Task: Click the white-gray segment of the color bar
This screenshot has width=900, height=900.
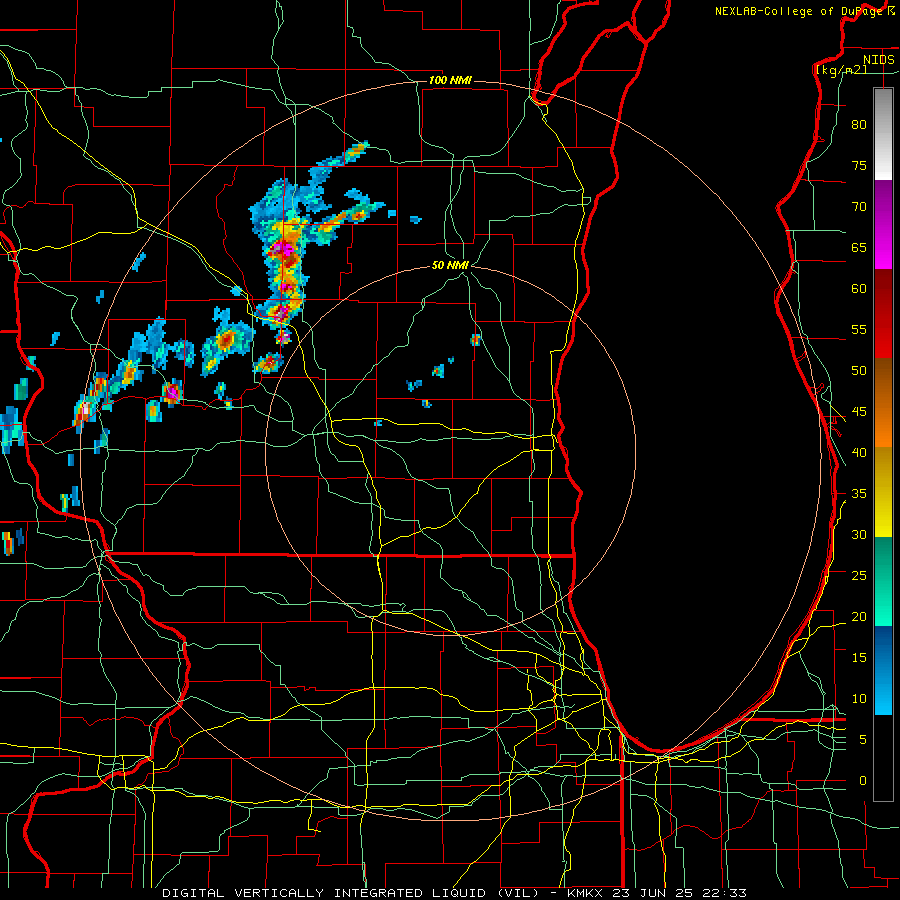Action: 883,134
